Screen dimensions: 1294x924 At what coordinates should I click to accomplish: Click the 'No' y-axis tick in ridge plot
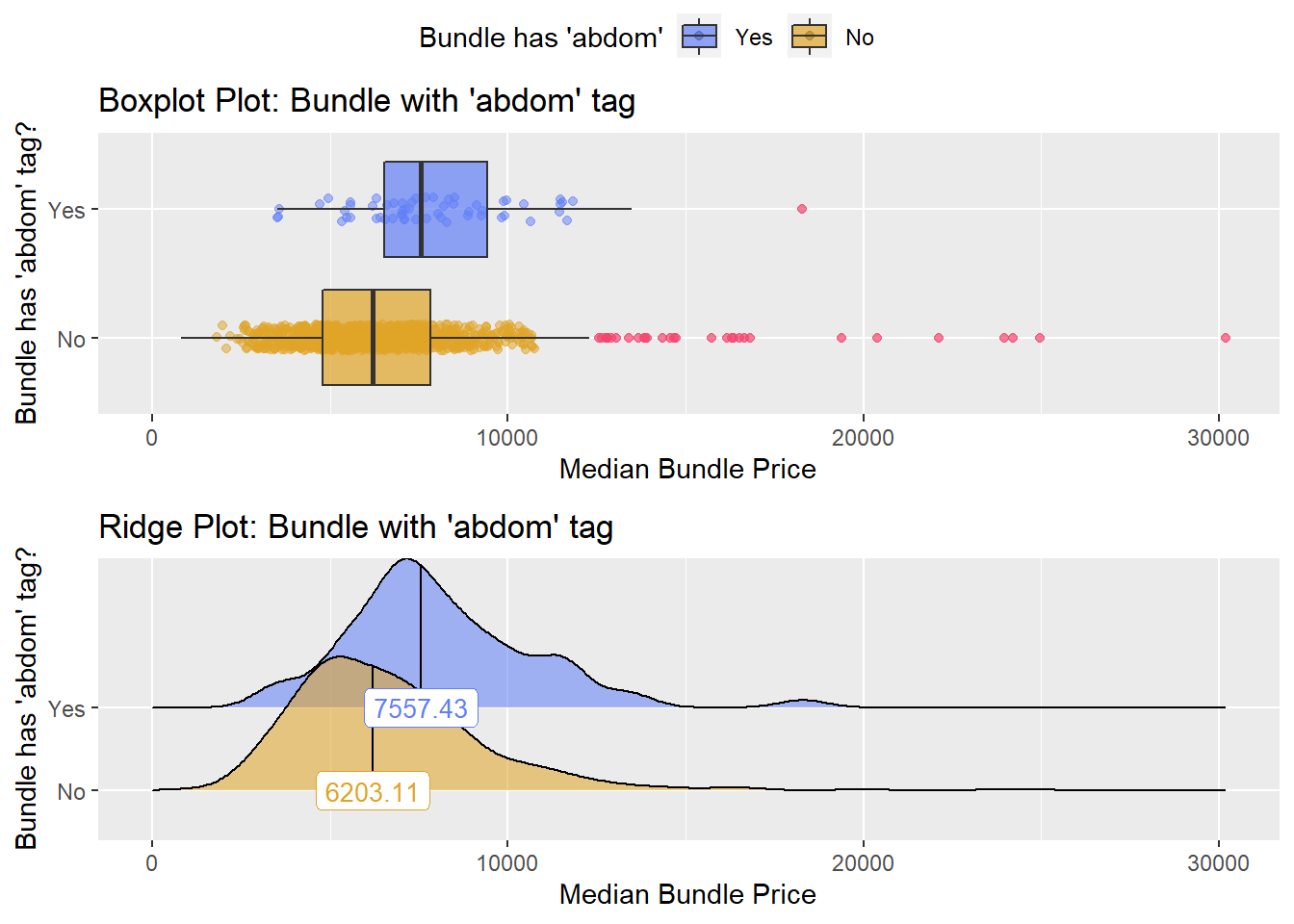pyautogui.click(x=71, y=792)
